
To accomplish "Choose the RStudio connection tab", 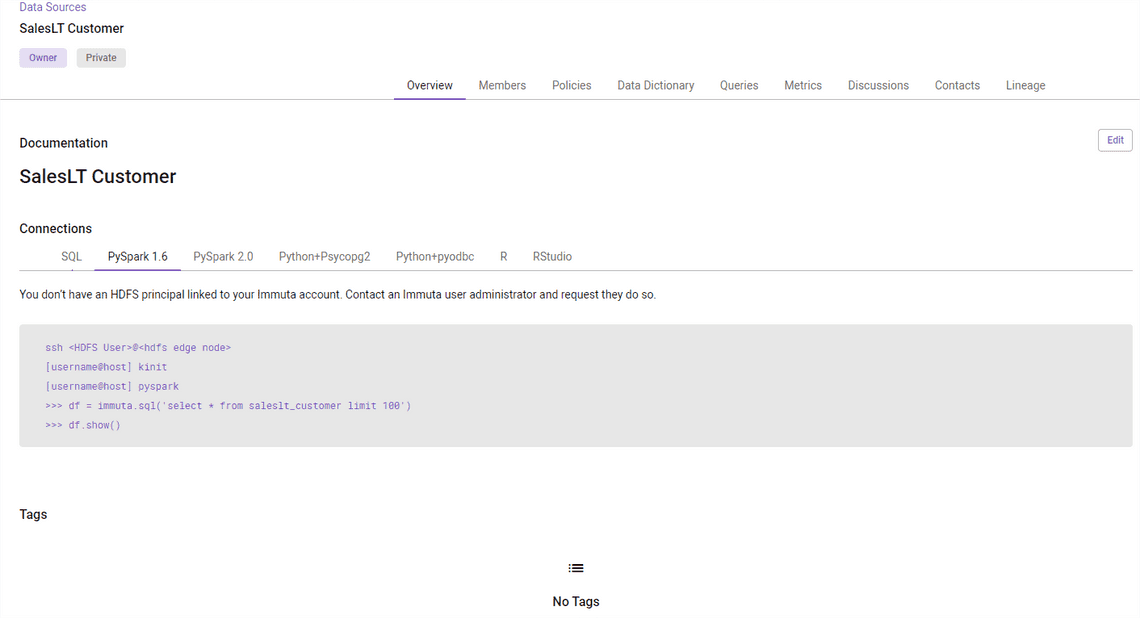I will [553, 257].
